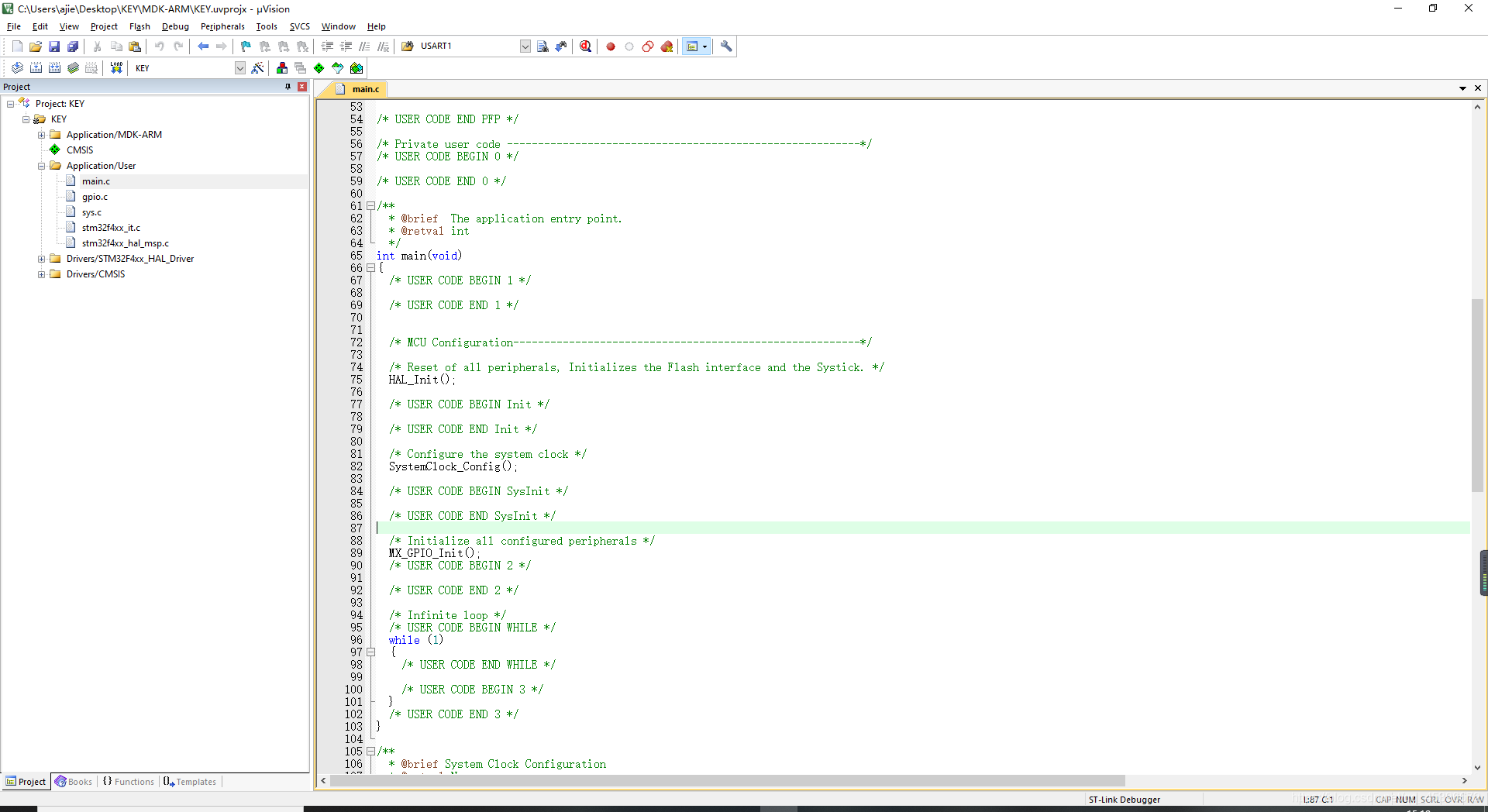Expand the Drivers/CMSIS folder

[41, 274]
